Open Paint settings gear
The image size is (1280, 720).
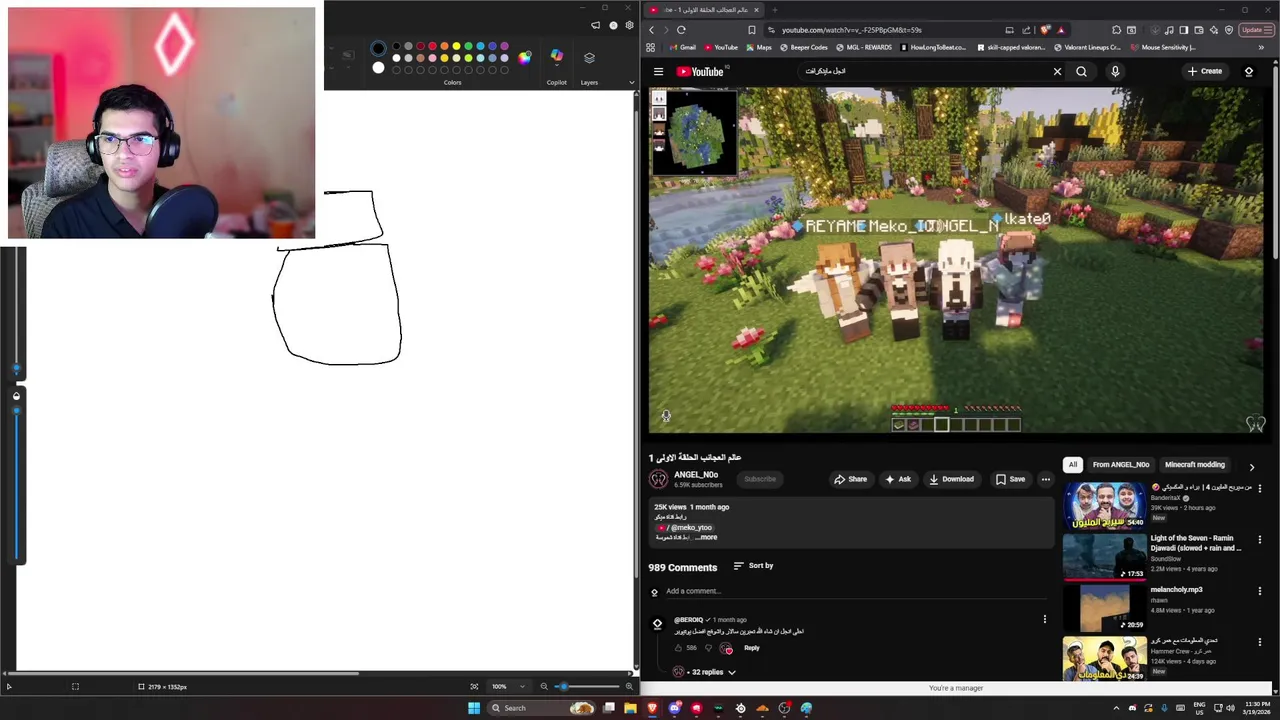[628, 25]
